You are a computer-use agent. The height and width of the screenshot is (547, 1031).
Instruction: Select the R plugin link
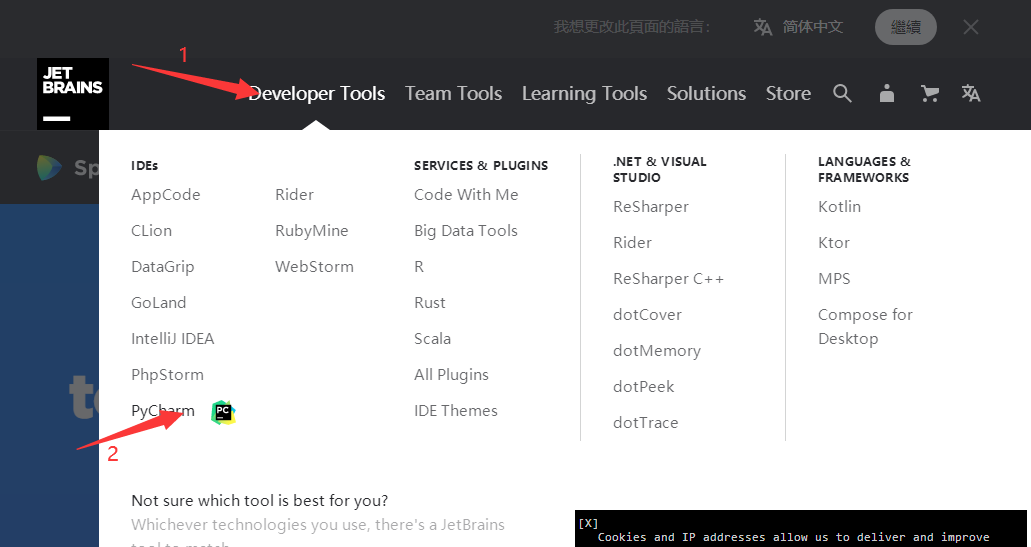tap(419, 266)
